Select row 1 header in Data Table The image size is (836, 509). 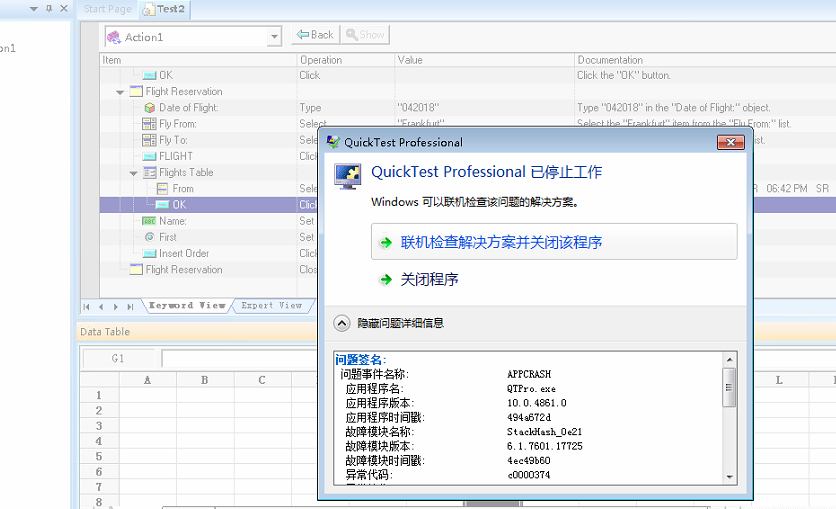click(99, 395)
